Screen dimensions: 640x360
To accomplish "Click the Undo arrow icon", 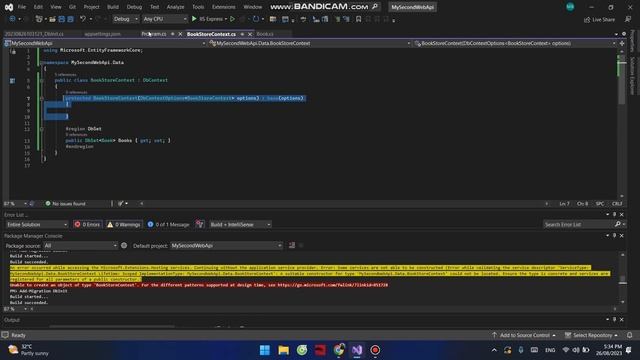I will tap(82, 19).
